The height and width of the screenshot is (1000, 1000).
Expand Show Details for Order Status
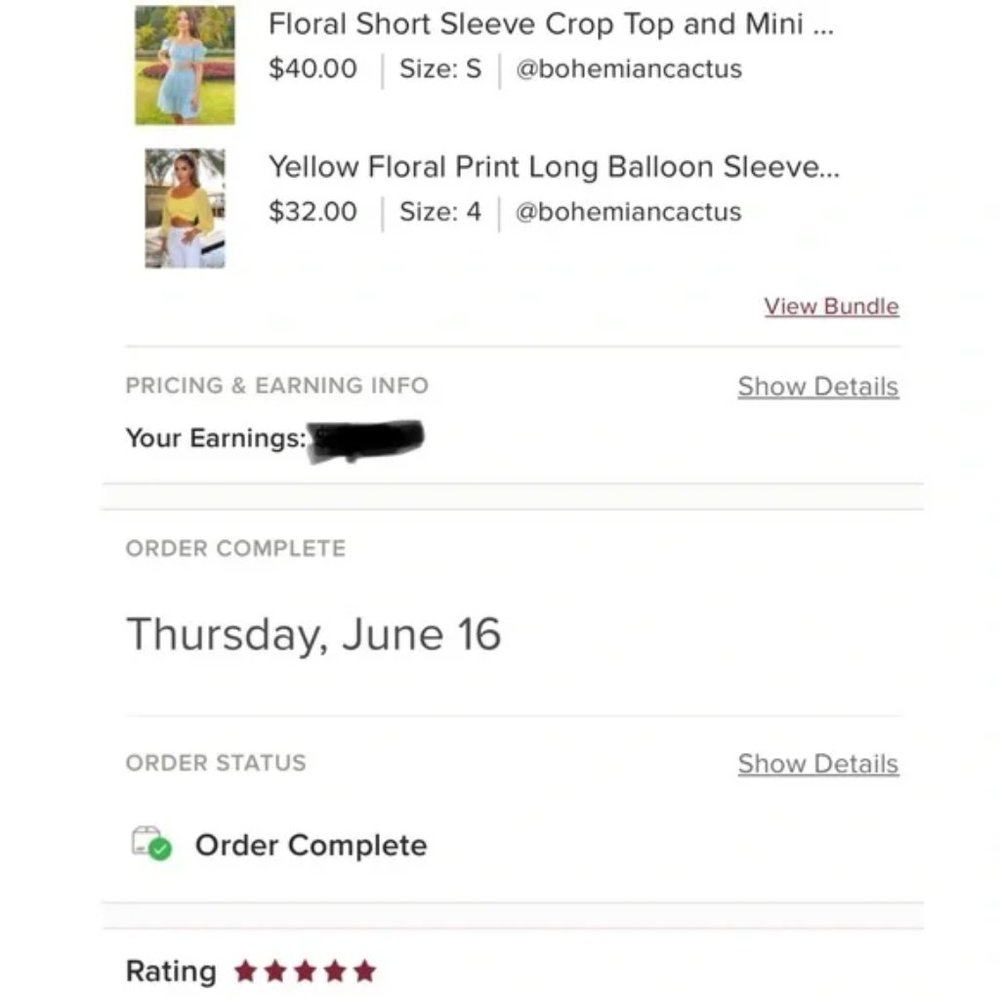[818, 764]
